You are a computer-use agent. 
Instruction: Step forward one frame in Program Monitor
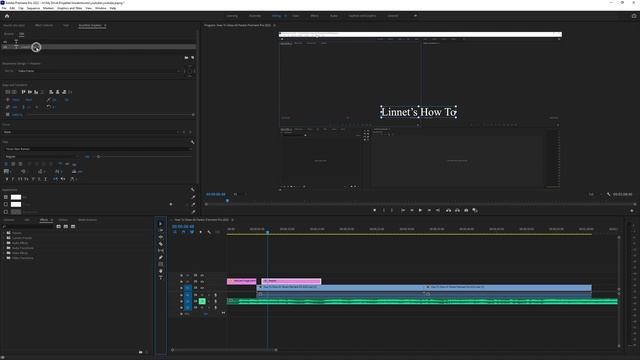(429, 210)
